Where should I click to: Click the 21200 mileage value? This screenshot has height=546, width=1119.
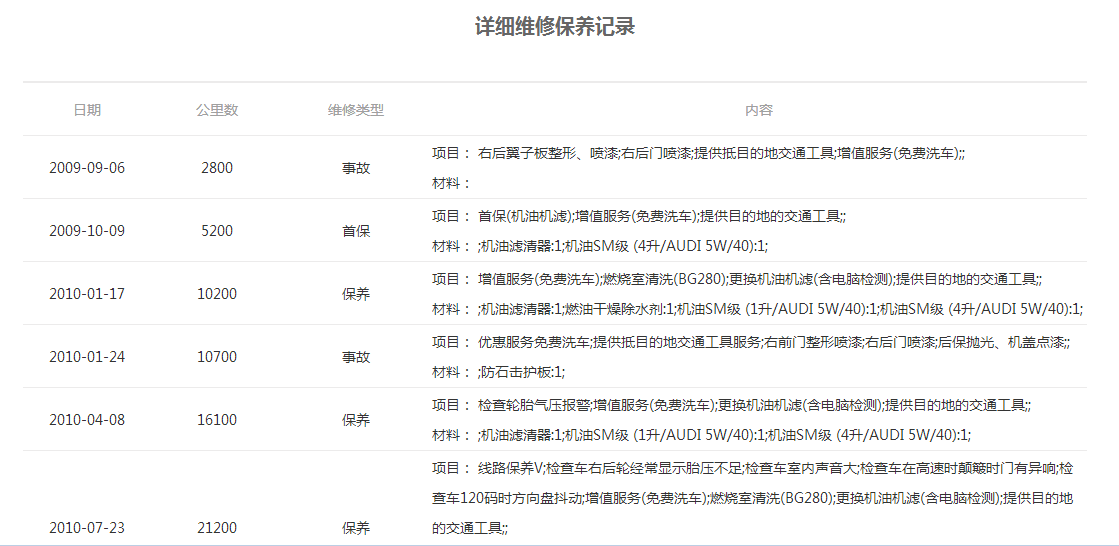pos(217,527)
